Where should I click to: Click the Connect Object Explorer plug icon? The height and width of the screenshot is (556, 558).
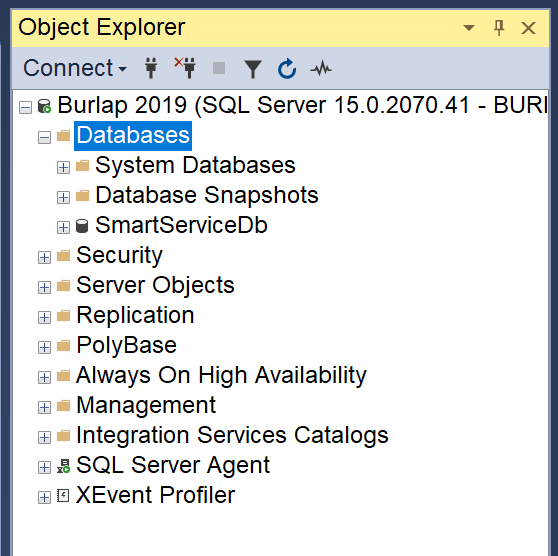[x=151, y=68]
